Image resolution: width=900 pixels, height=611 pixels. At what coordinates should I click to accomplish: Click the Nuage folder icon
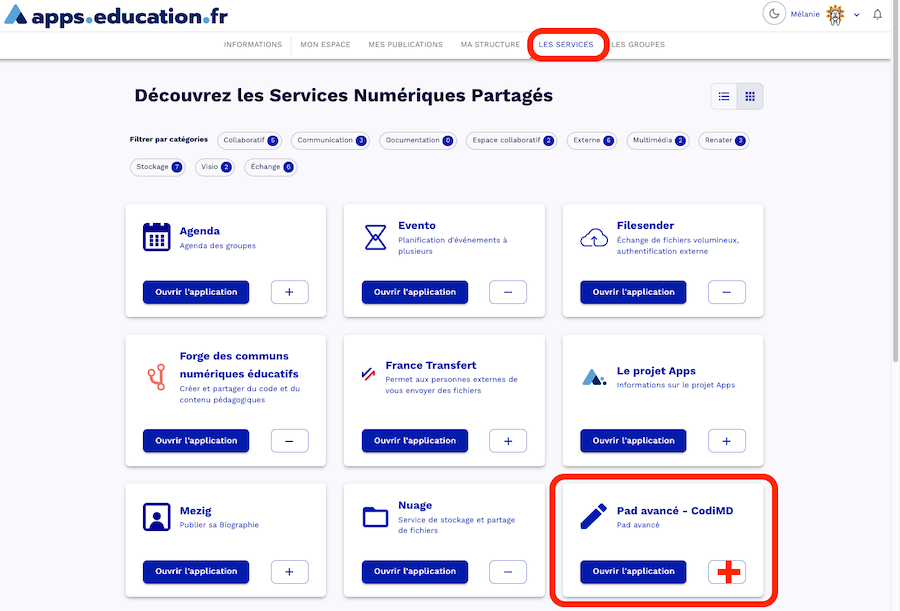click(375, 517)
